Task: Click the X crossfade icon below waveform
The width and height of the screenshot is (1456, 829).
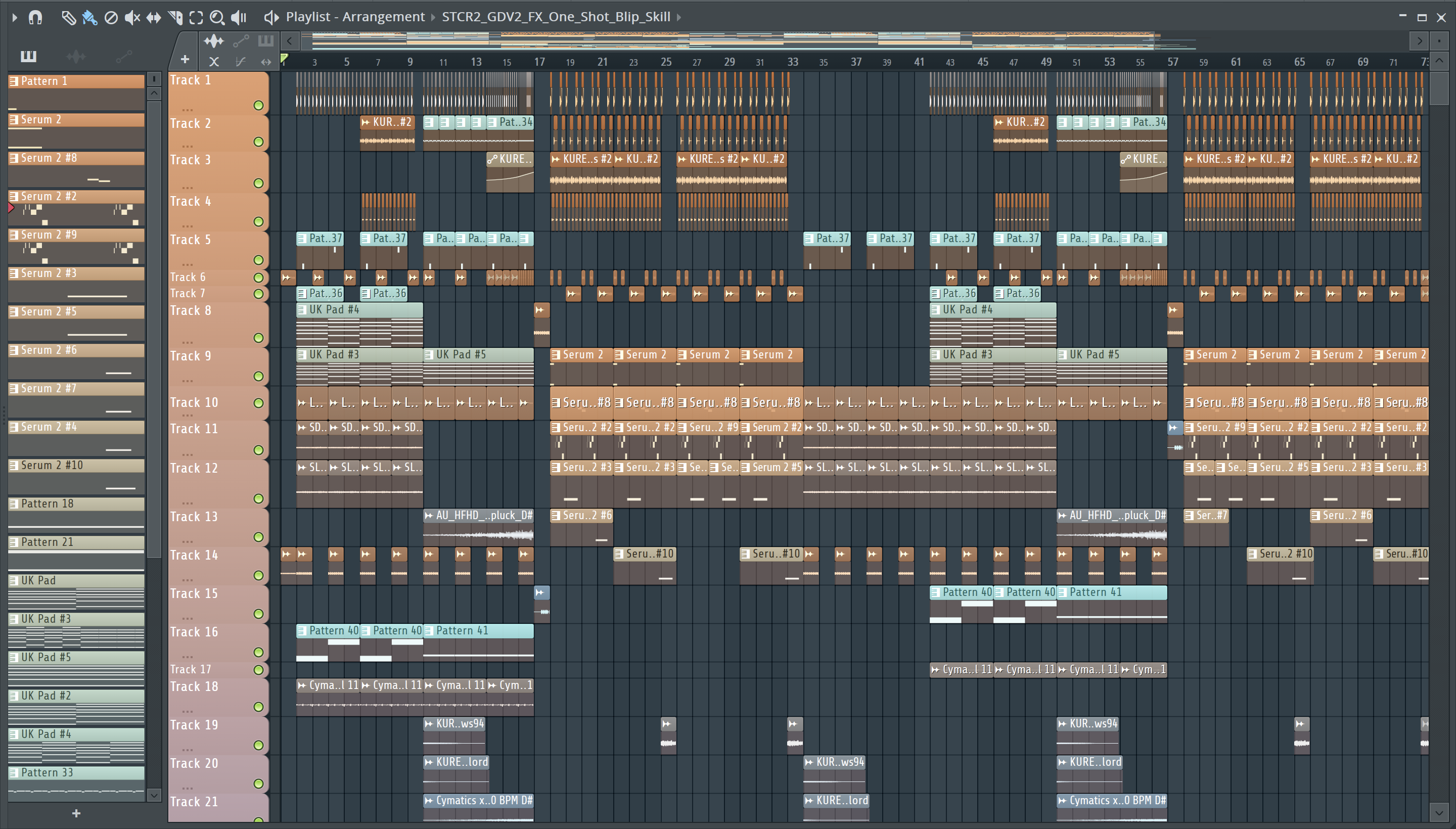Action: pyautogui.click(x=214, y=62)
